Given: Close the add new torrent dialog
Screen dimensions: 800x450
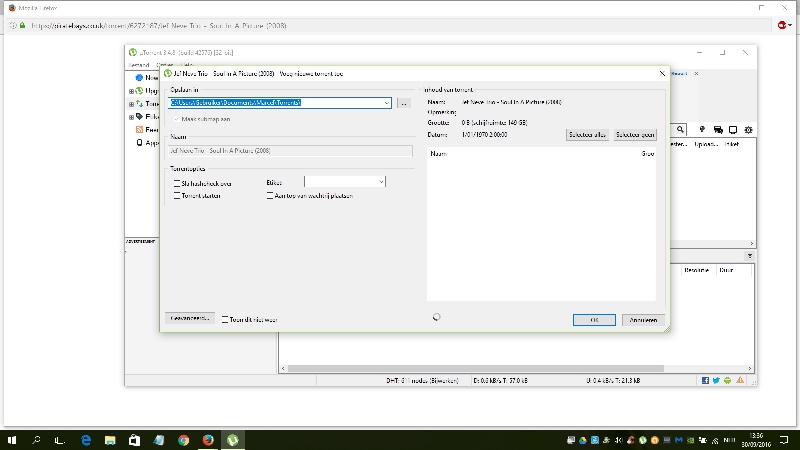Looking at the screenshot, I should 662,73.
